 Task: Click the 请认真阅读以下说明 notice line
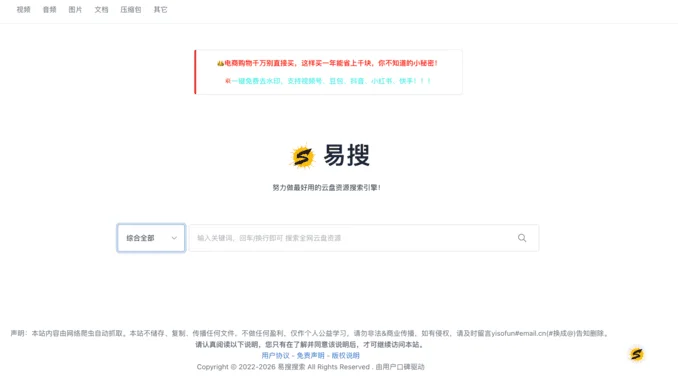pos(310,345)
